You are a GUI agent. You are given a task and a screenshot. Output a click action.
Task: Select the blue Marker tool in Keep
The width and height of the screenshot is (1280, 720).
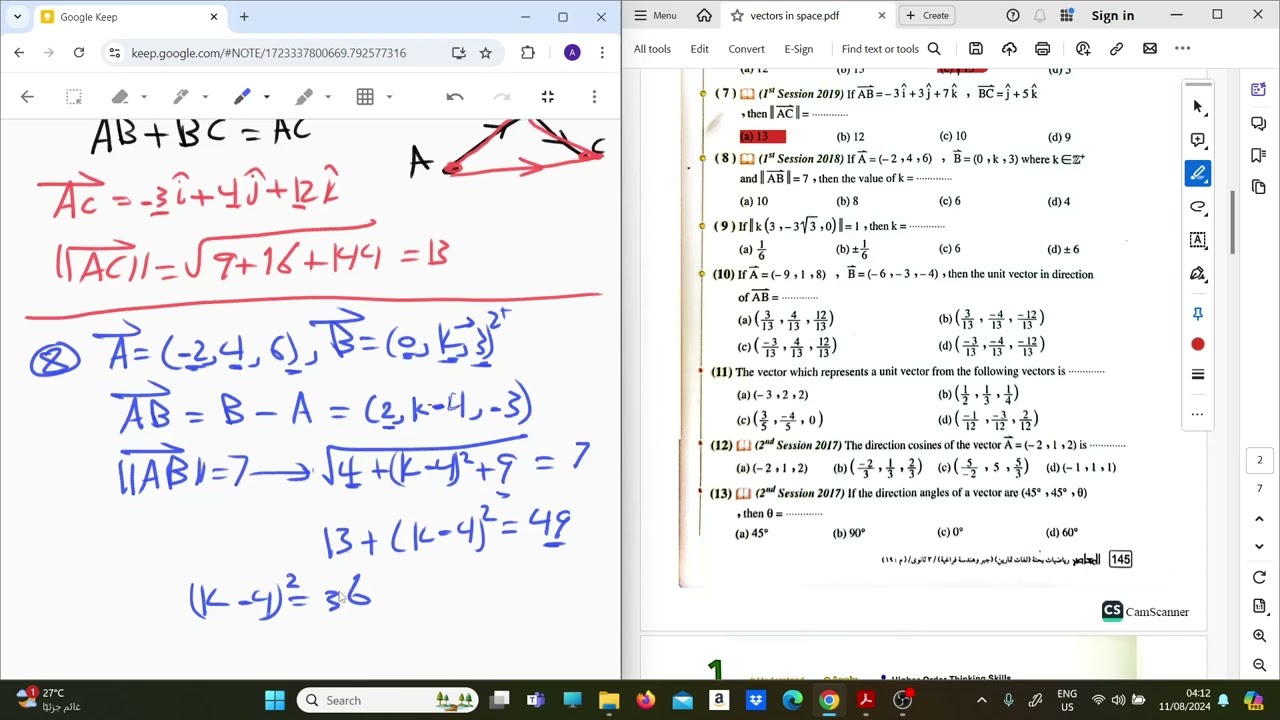(242, 97)
